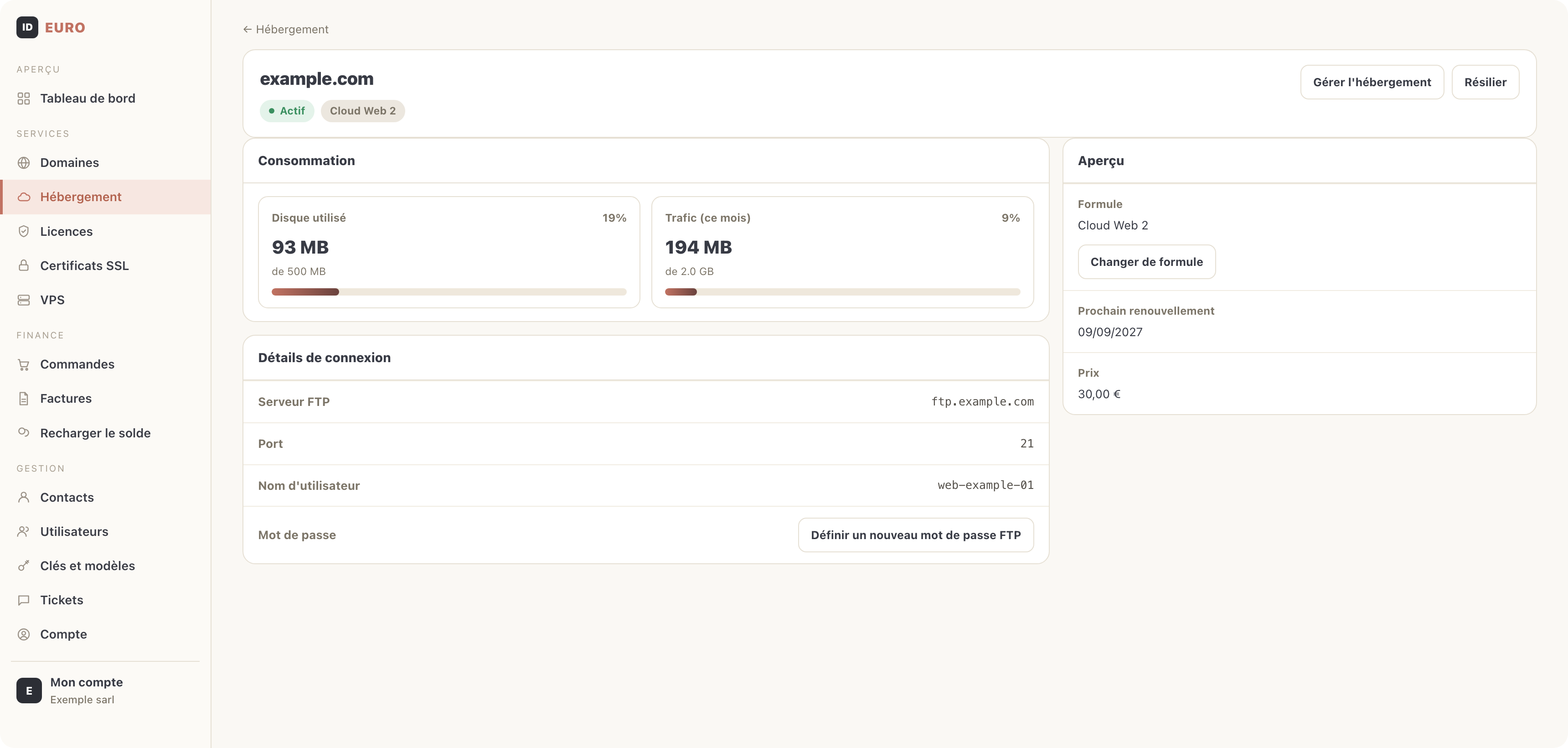Click the renewal date 09/09/2027

[1109, 332]
